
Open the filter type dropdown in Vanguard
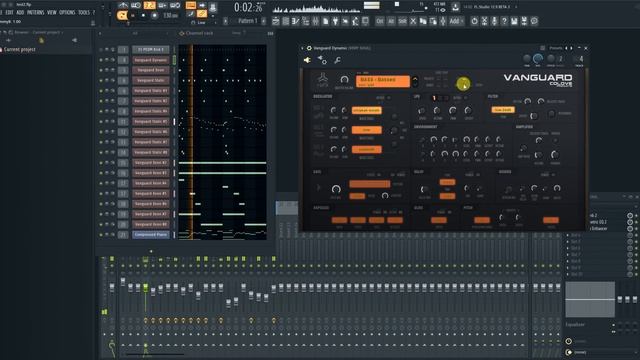(x=503, y=110)
